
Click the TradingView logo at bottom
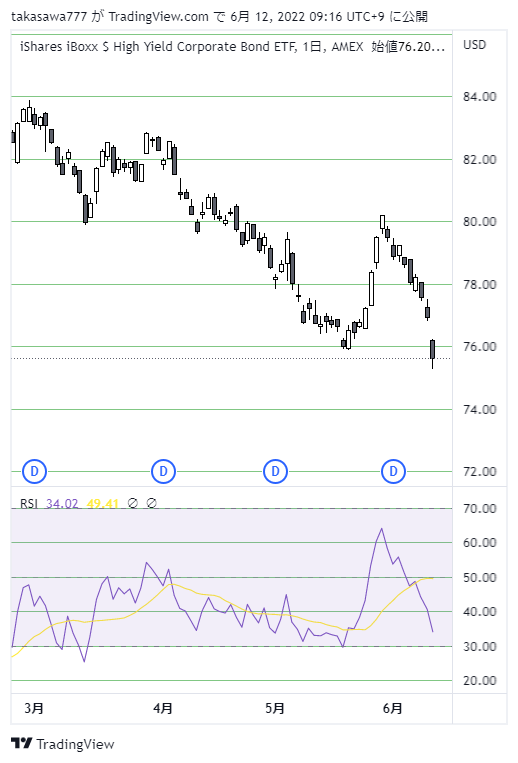(63, 744)
